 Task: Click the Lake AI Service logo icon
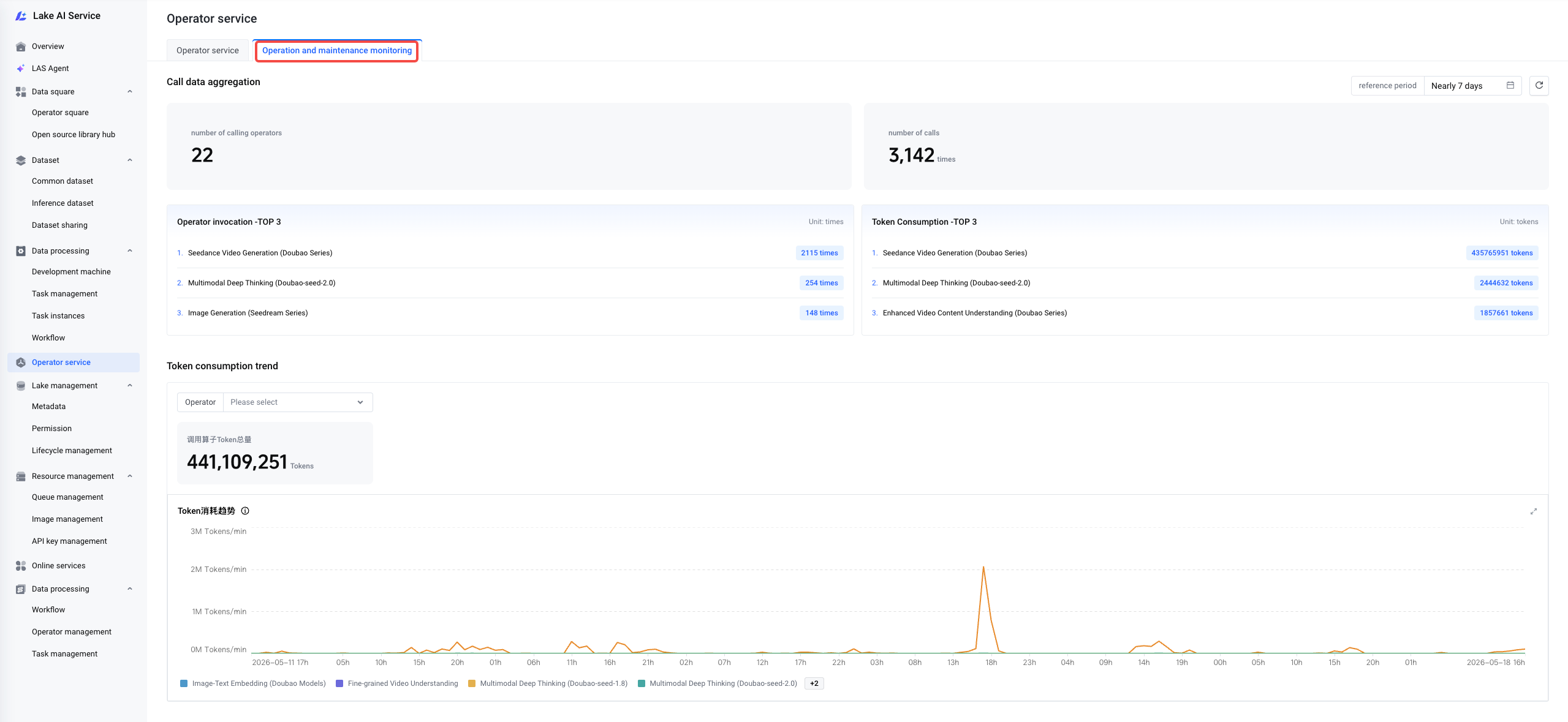click(x=21, y=16)
